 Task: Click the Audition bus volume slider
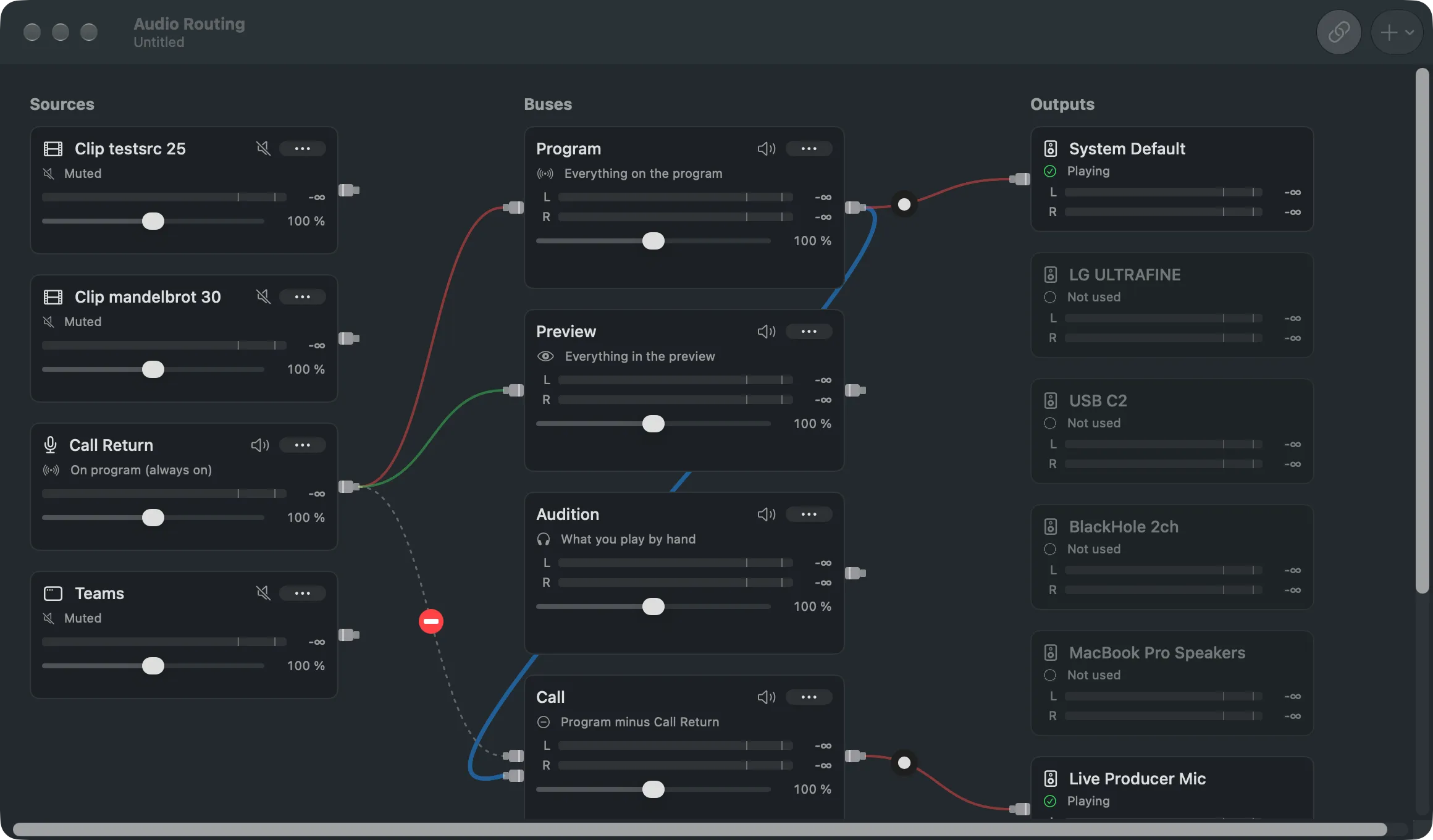(x=653, y=607)
